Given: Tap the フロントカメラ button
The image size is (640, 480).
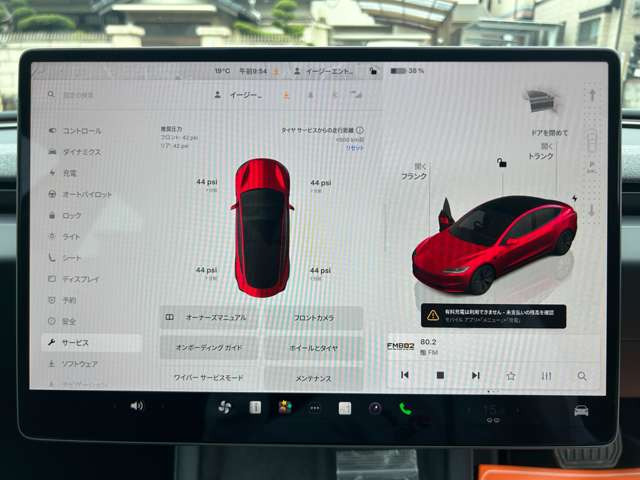Looking at the screenshot, I should pos(314,318).
